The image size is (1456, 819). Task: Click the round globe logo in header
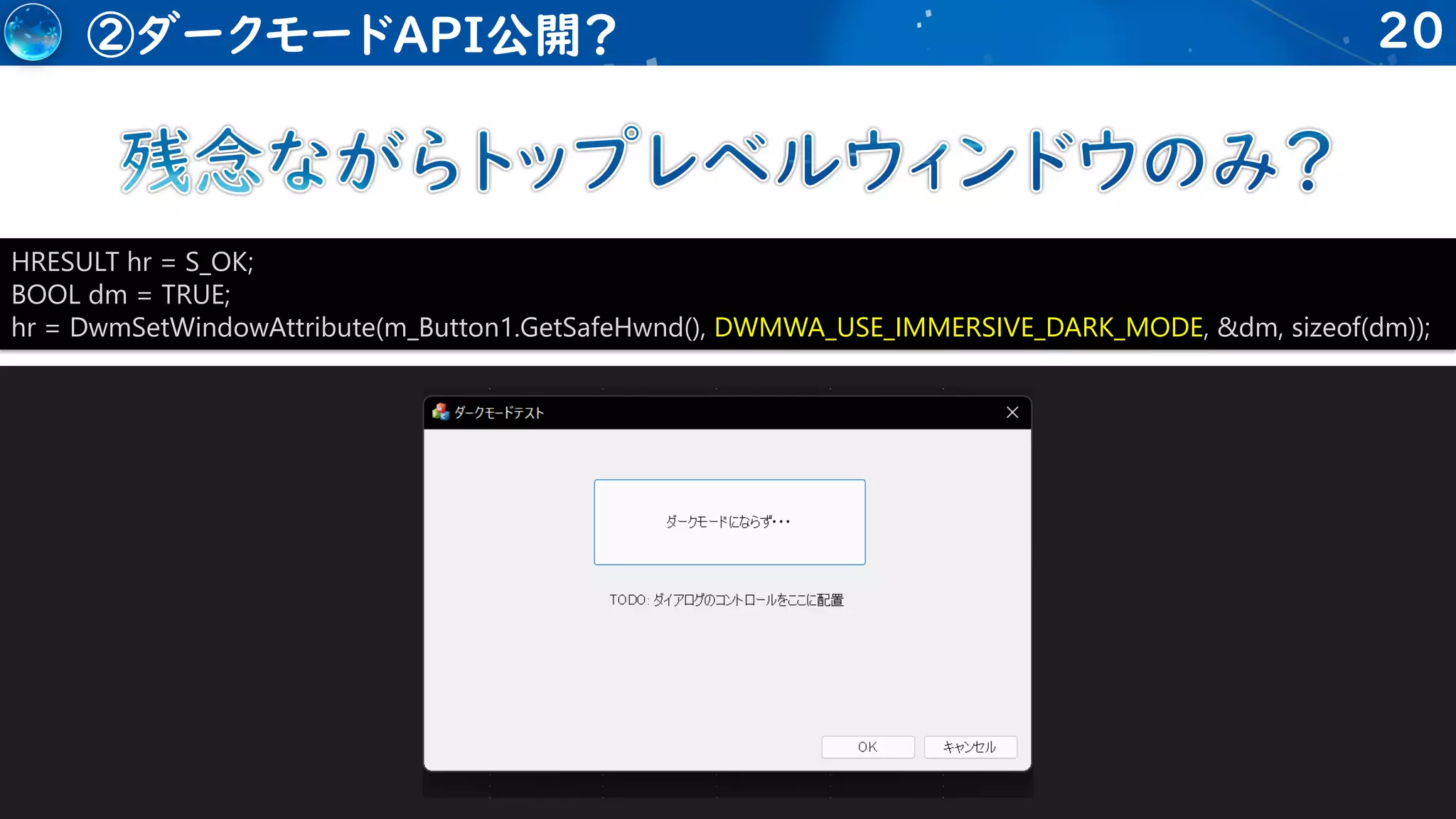33,32
